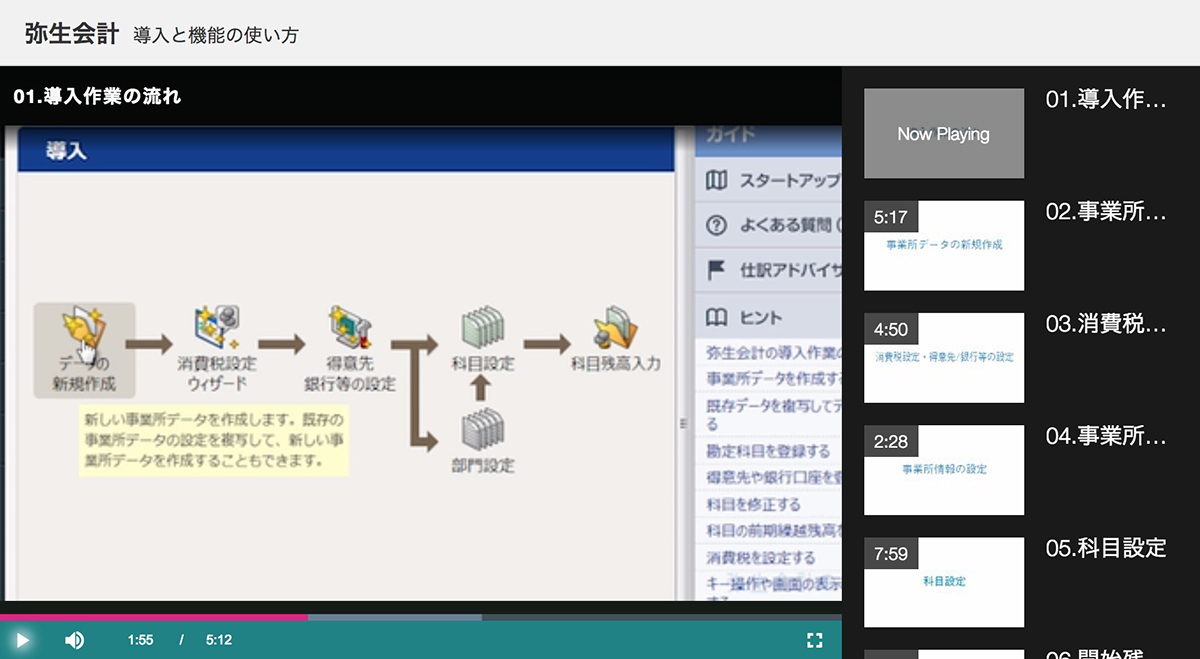This screenshot has width=1200, height=659.
Task: Click the 消費税を設定する hint
Action: [x=761, y=557]
